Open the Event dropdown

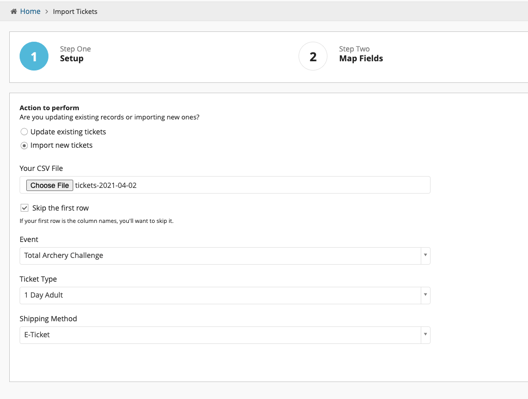coord(225,256)
